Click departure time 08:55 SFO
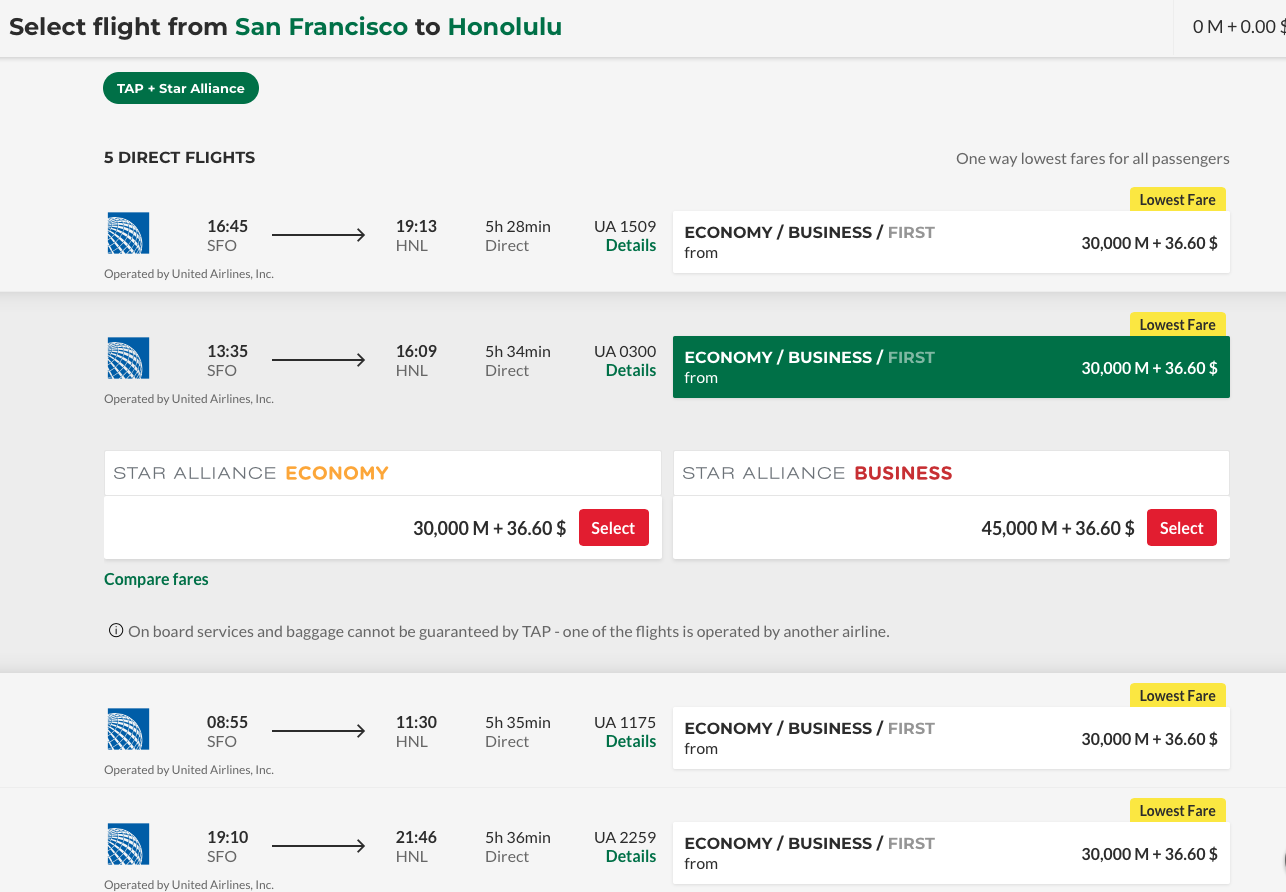Viewport: 1286px width, 892px height. 227,732
